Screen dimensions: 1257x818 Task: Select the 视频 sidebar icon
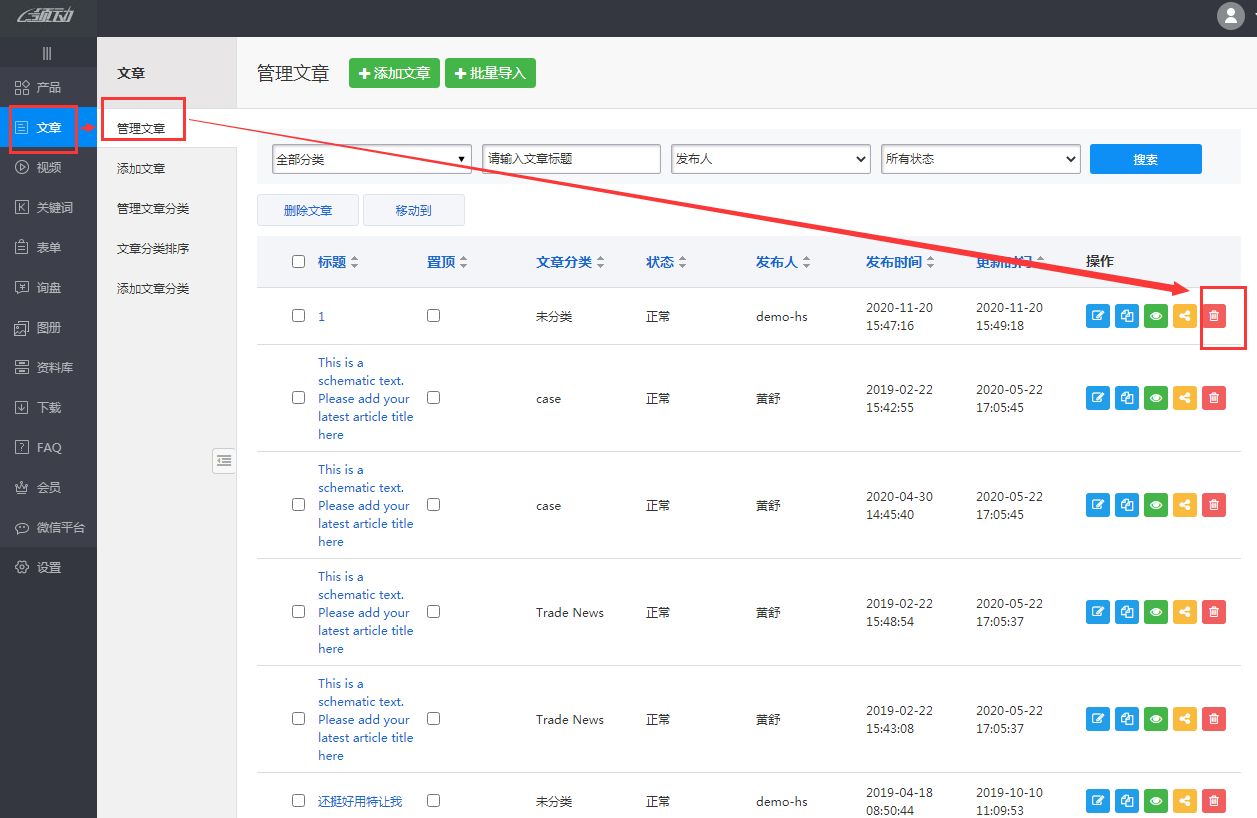click(x=45, y=167)
